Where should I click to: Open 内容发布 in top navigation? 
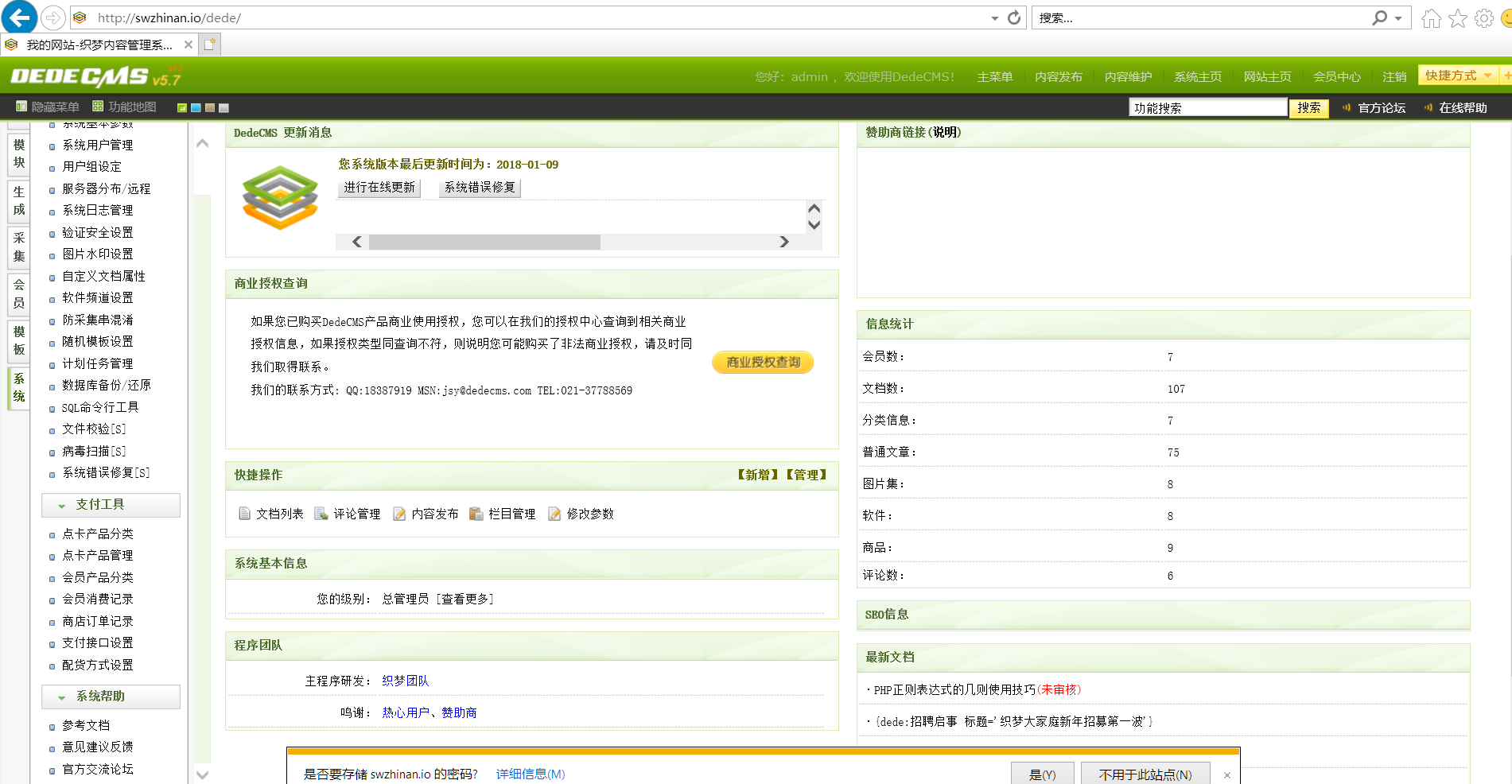tap(1059, 76)
